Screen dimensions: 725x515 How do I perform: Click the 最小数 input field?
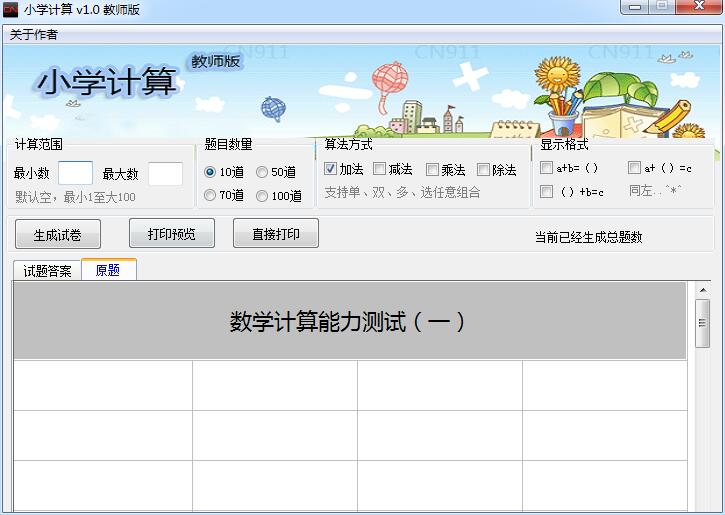(x=75, y=173)
